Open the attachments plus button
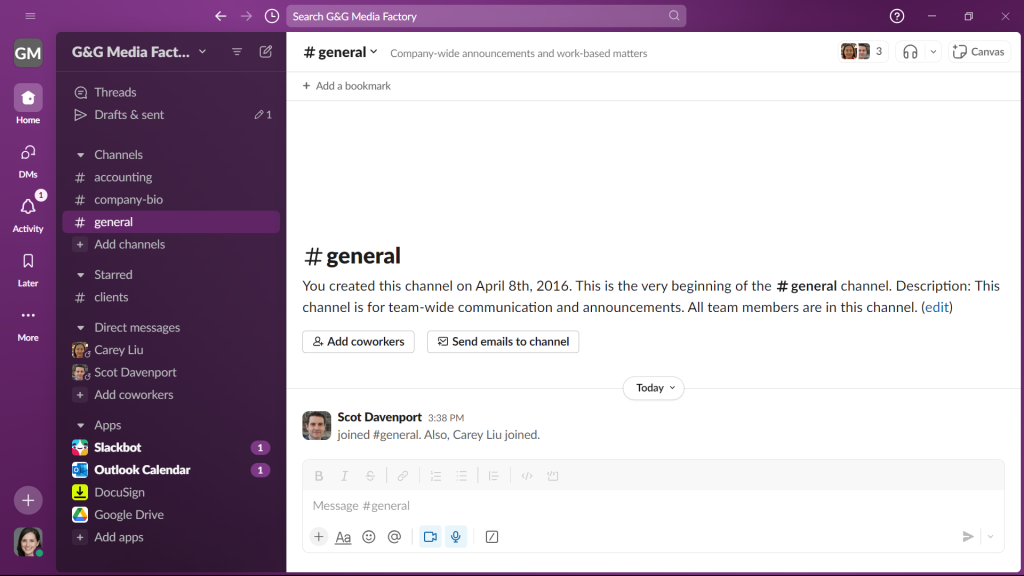The height and width of the screenshot is (576, 1024). (x=318, y=537)
